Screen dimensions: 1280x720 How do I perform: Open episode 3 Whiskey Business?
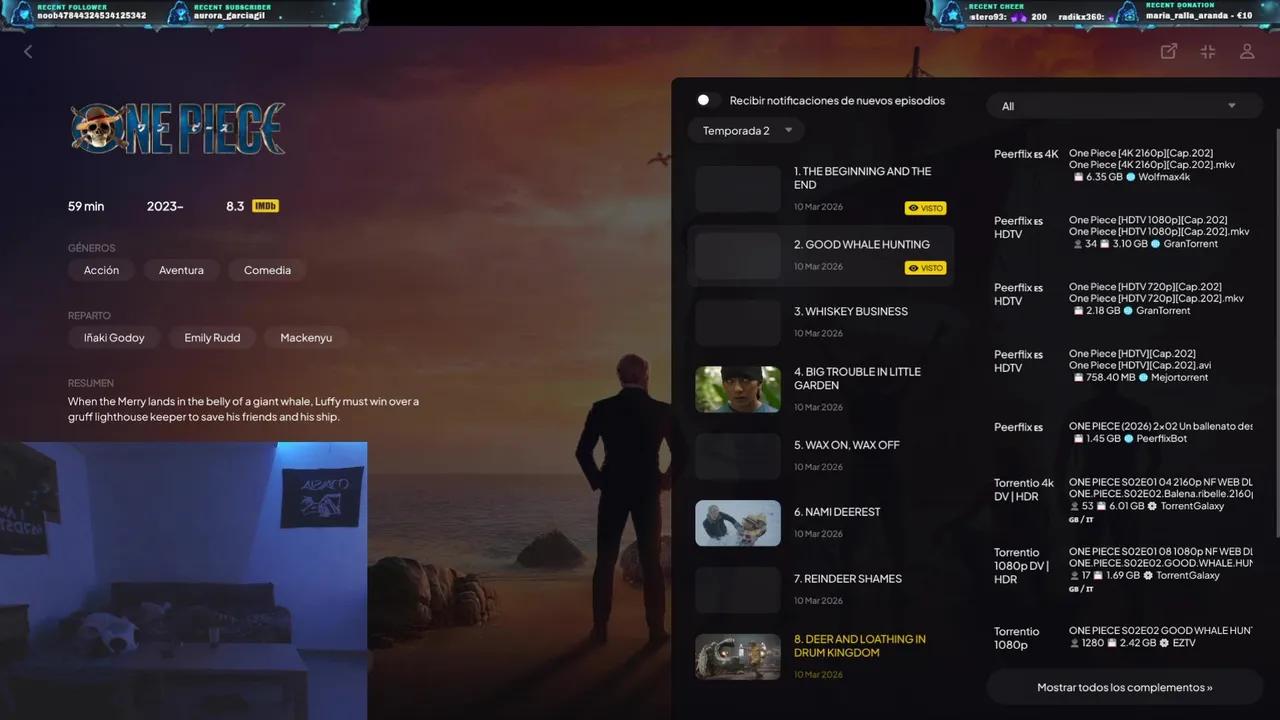(820, 322)
